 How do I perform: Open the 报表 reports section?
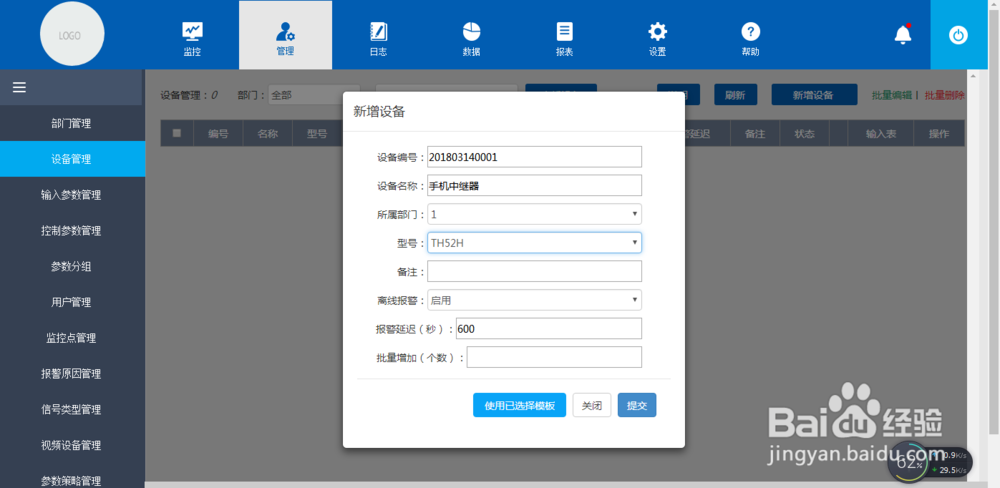[564, 38]
